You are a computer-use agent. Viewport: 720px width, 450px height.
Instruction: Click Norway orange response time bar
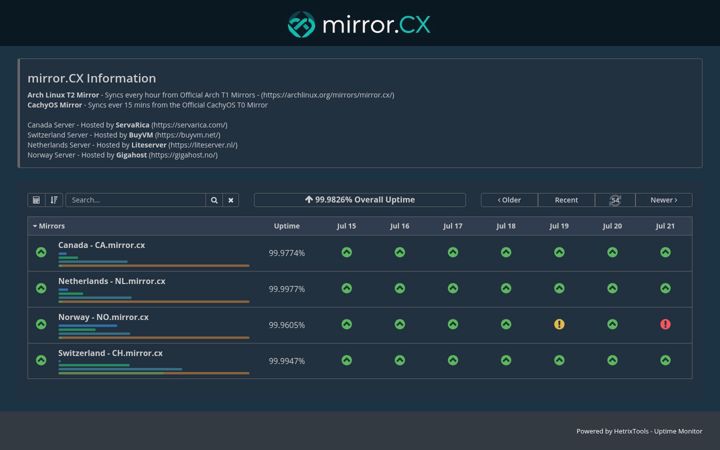154,338
